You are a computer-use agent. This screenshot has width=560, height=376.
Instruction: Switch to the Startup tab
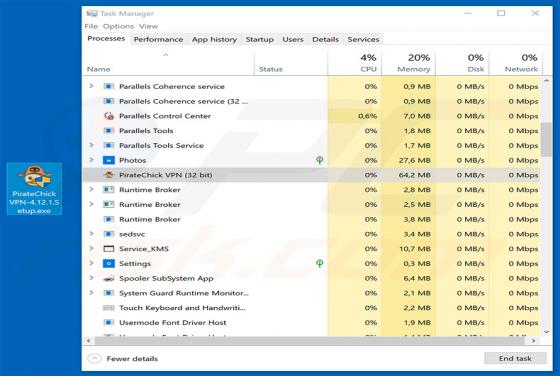click(x=260, y=39)
